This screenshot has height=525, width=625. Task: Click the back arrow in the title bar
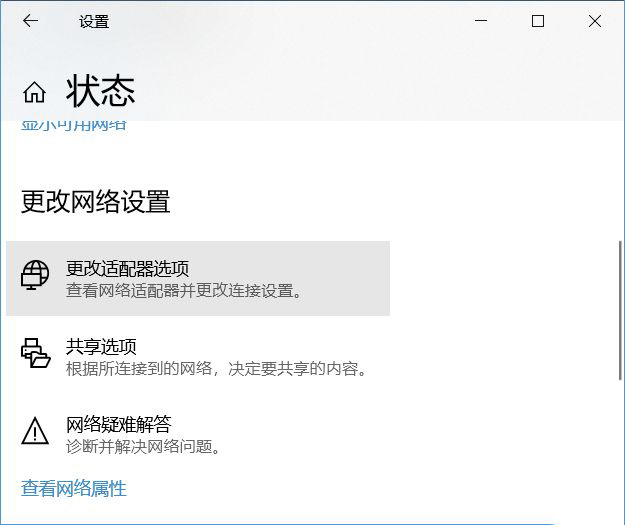coord(30,21)
